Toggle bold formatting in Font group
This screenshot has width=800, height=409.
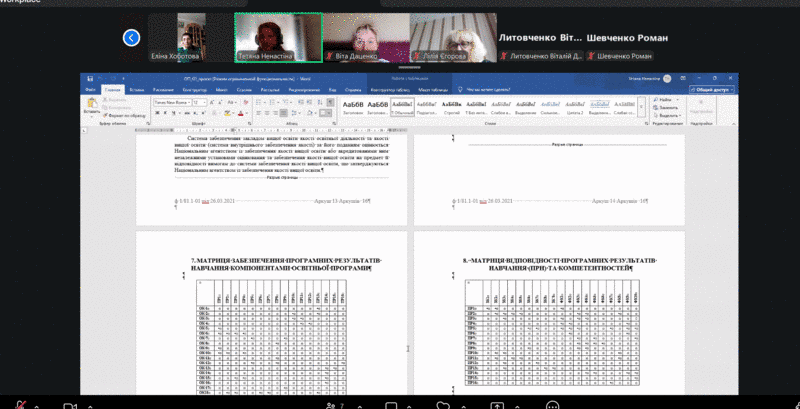157,113
